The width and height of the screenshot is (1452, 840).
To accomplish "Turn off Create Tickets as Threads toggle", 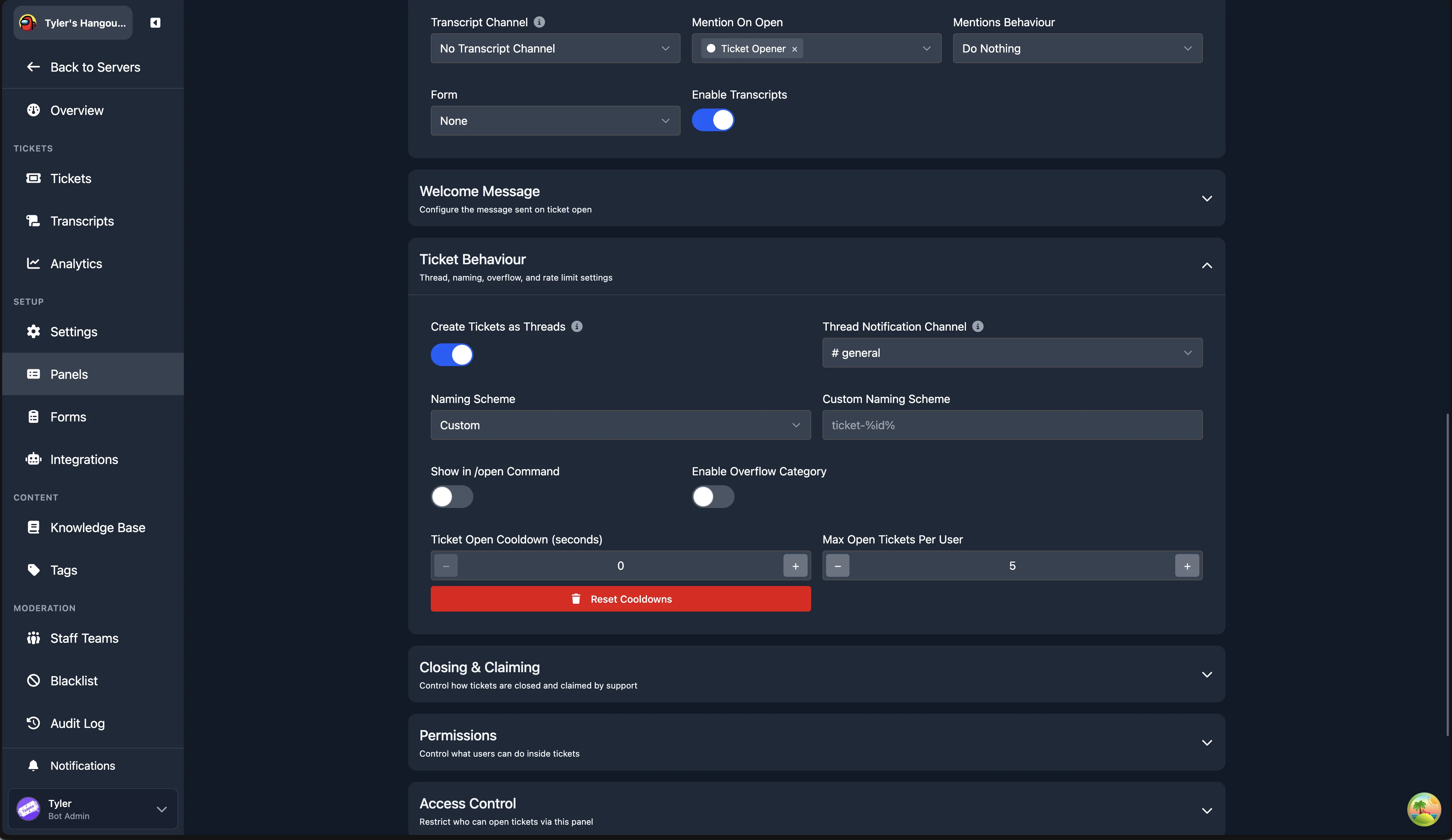I will point(452,354).
